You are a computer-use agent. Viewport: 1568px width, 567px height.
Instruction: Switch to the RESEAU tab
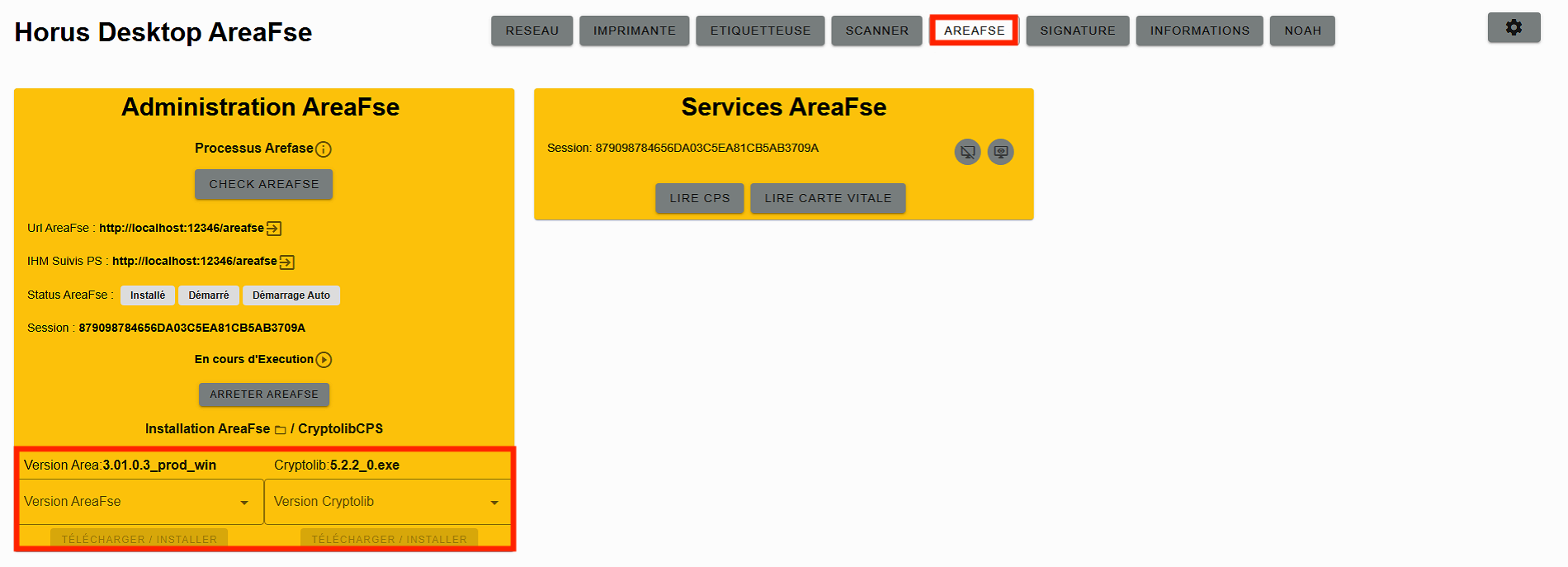[x=532, y=31]
